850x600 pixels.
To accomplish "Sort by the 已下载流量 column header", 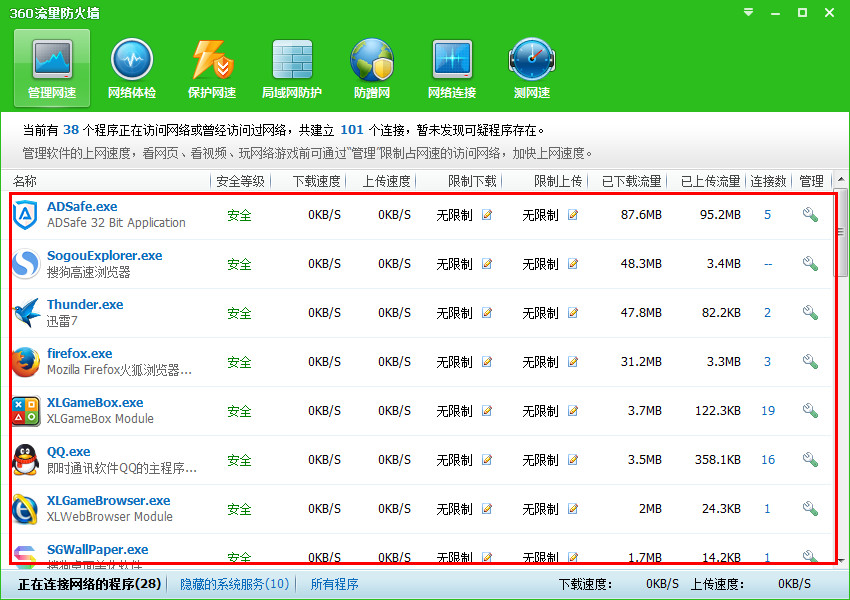I will click(x=631, y=181).
